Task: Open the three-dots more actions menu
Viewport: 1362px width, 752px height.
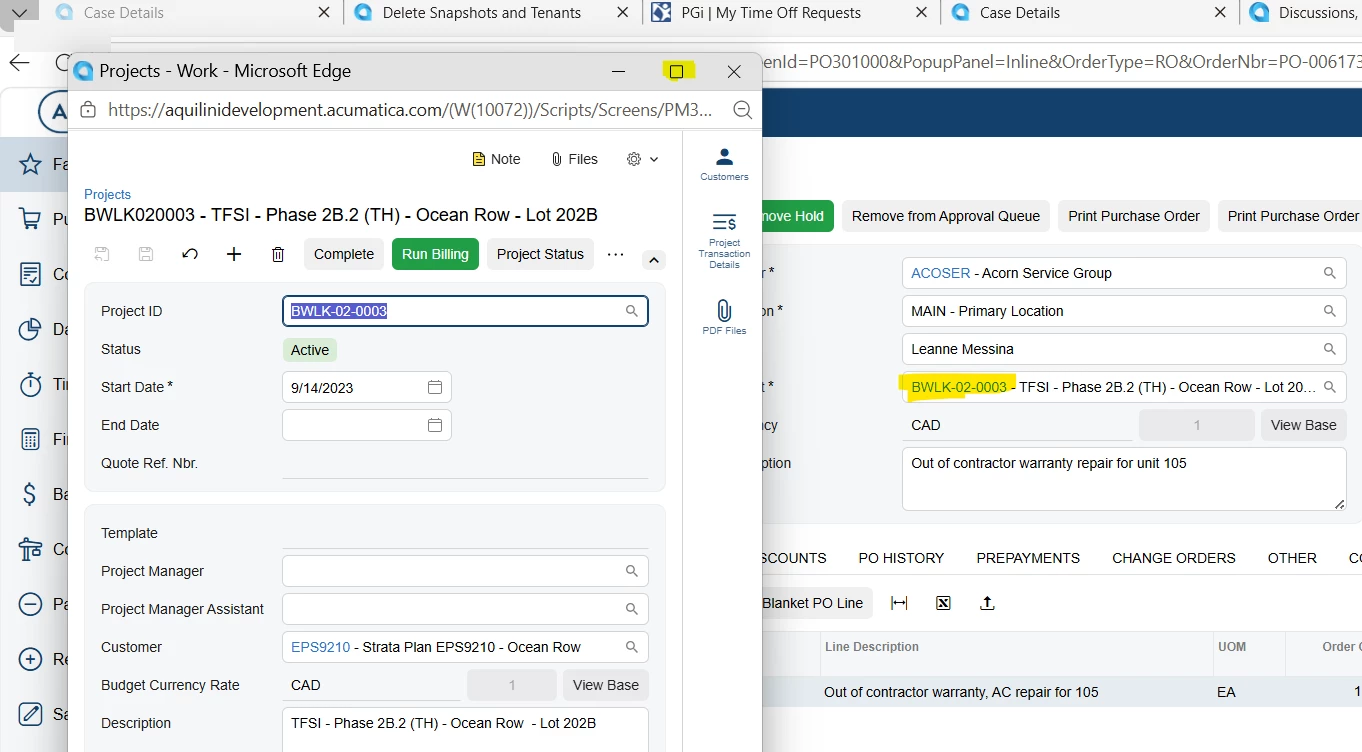Action: pyautogui.click(x=616, y=254)
